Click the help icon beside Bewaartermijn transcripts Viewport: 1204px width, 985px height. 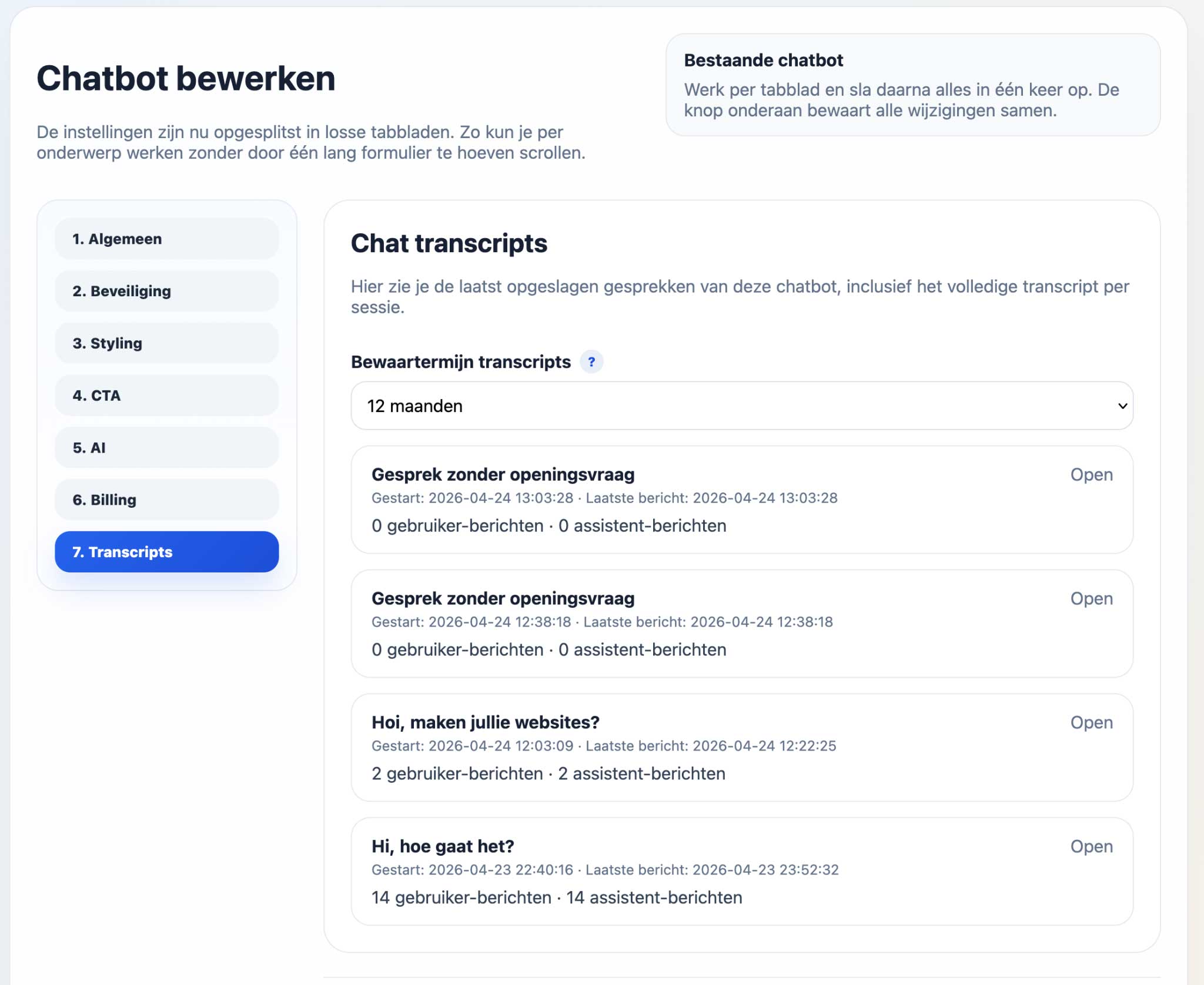coord(591,362)
